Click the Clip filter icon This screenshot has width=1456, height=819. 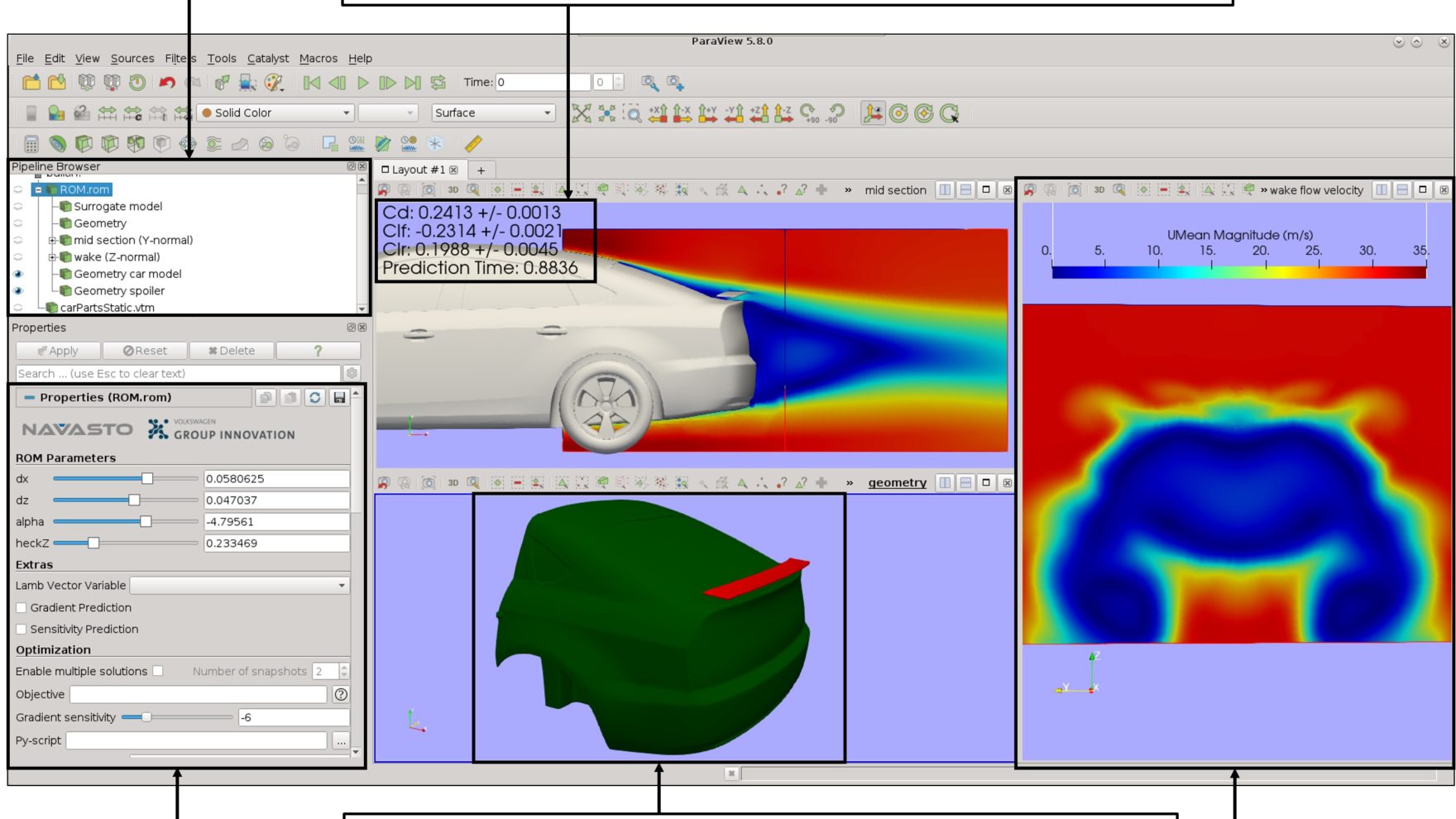click(84, 144)
